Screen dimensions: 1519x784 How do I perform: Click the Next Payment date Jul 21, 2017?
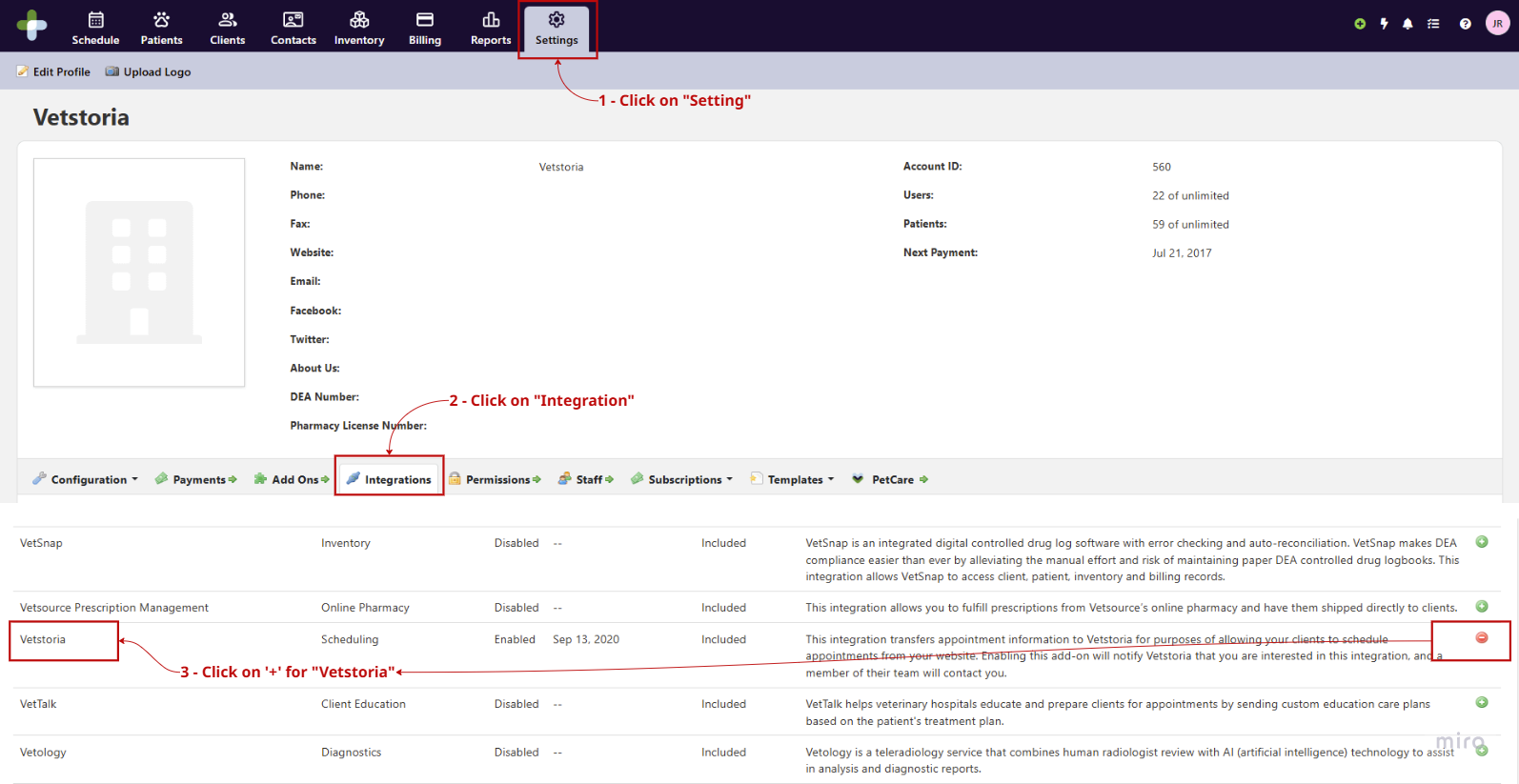[1182, 253]
